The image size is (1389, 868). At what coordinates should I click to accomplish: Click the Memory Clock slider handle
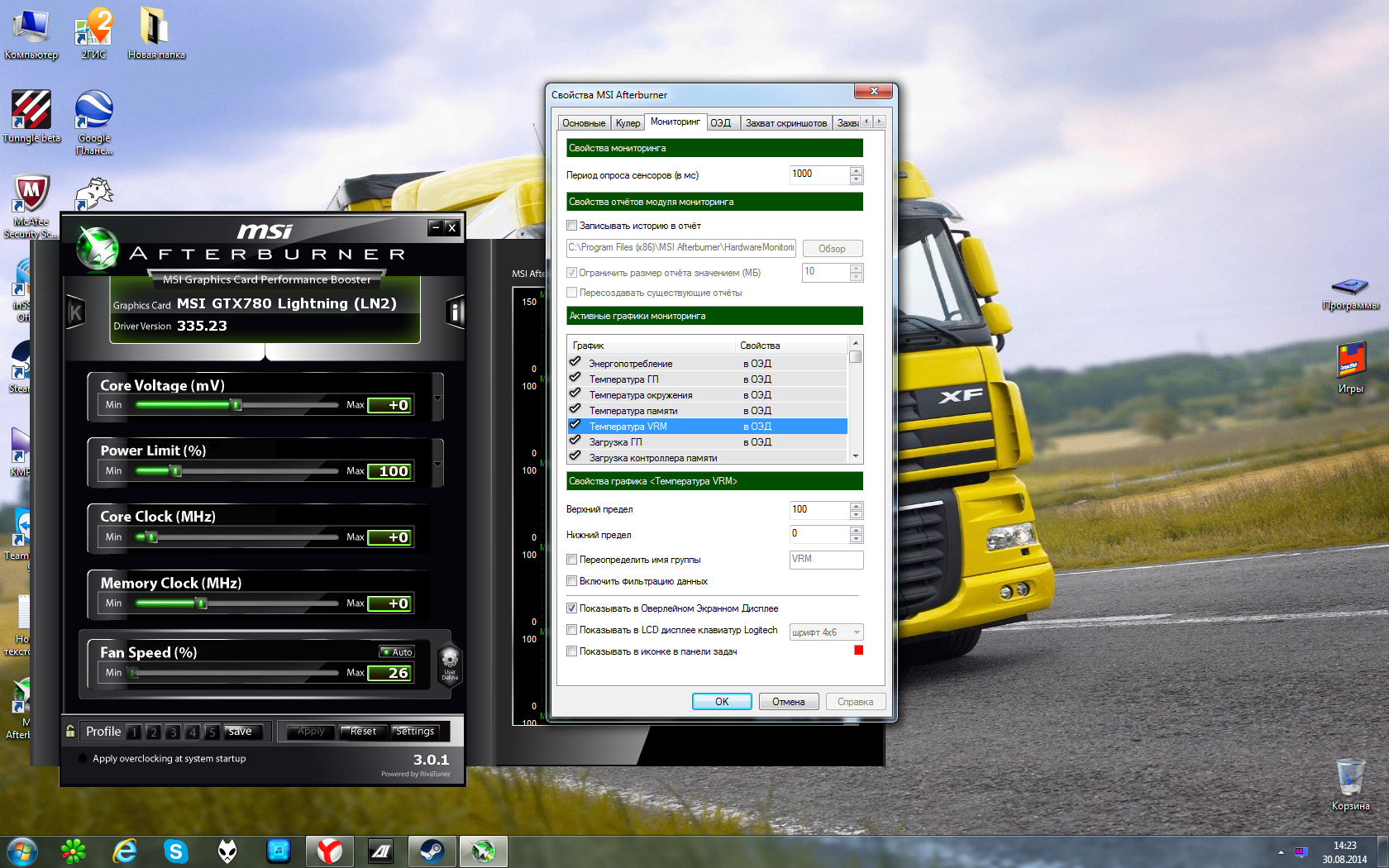[x=201, y=603]
